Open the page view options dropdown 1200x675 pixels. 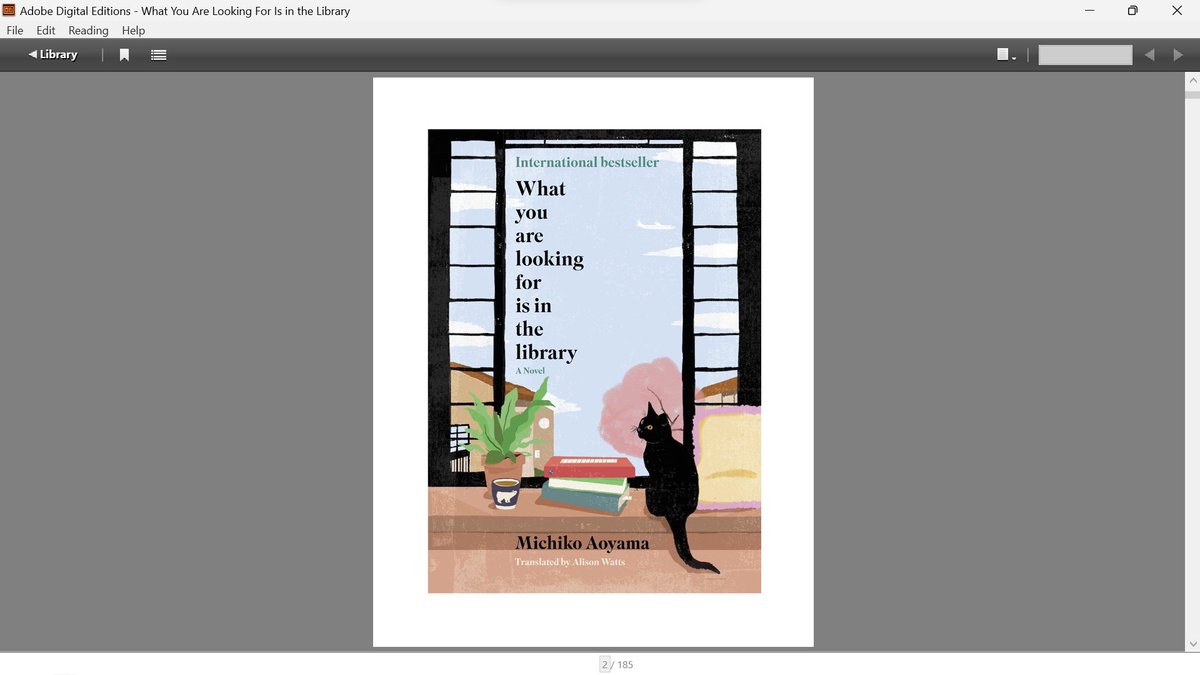(x=1006, y=55)
